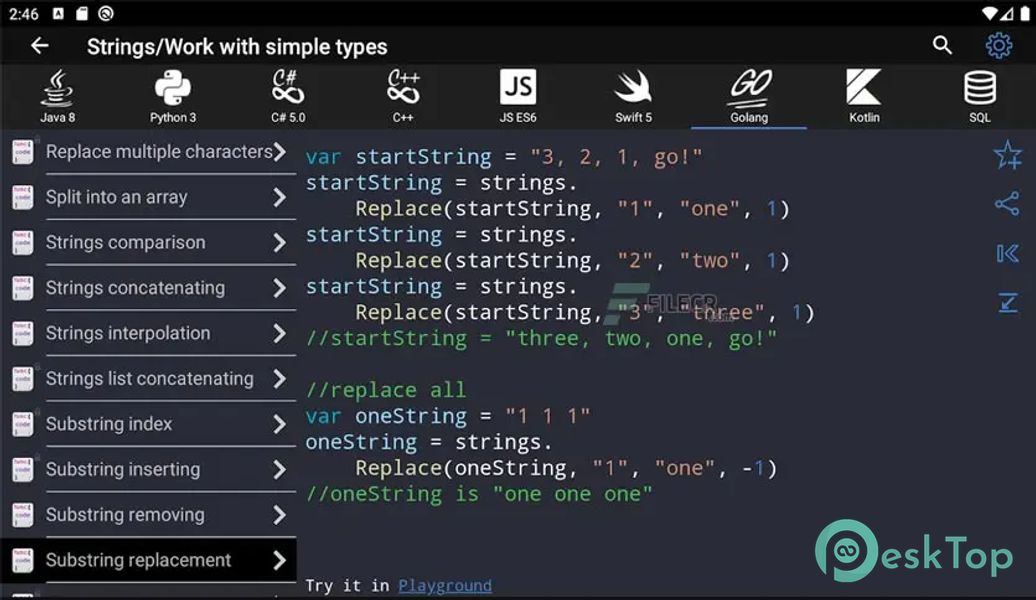Switch to the Python 3 language tab
The height and width of the screenshot is (600, 1036).
[172, 96]
